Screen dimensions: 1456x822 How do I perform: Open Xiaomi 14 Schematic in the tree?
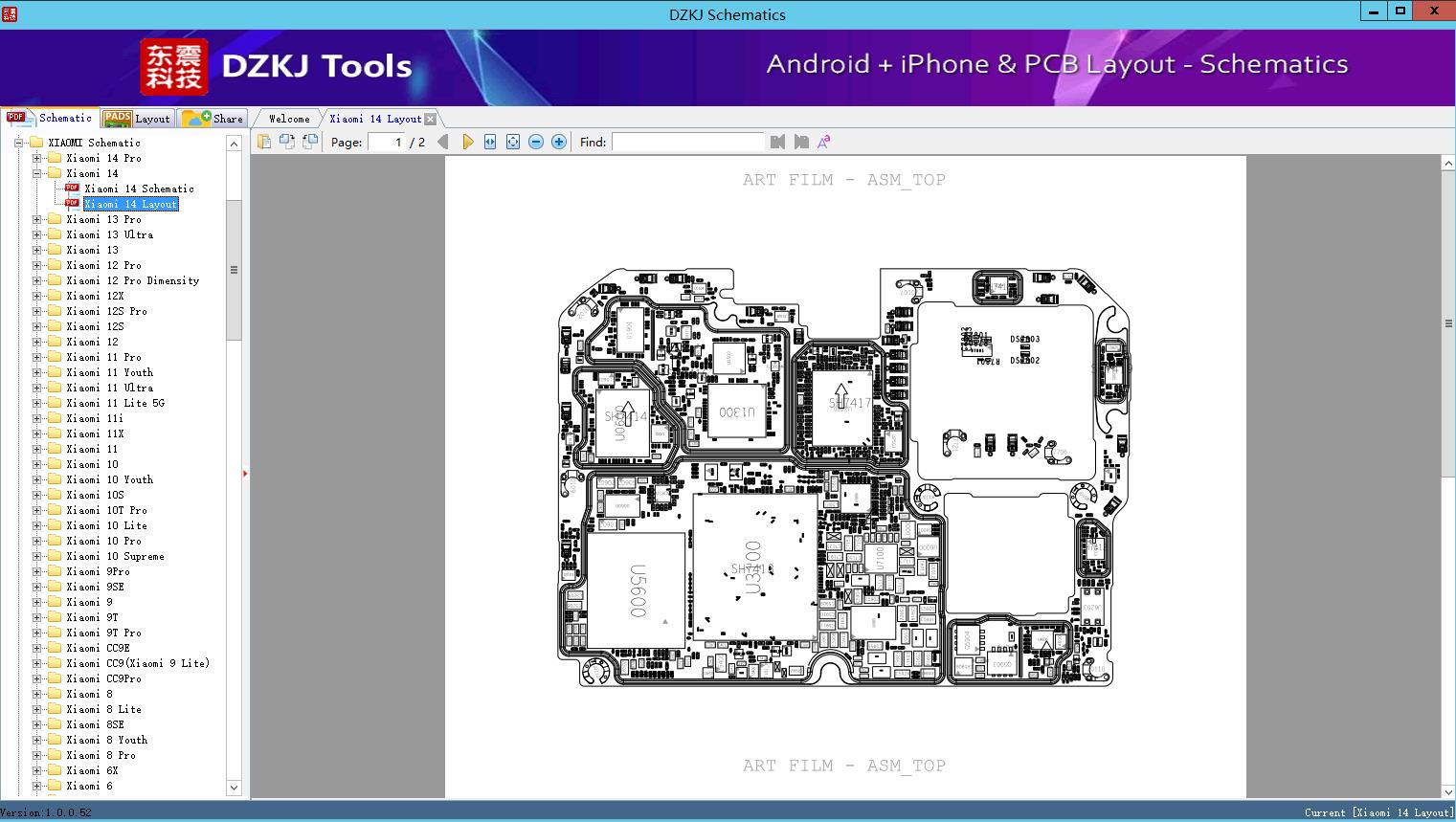tap(139, 189)
